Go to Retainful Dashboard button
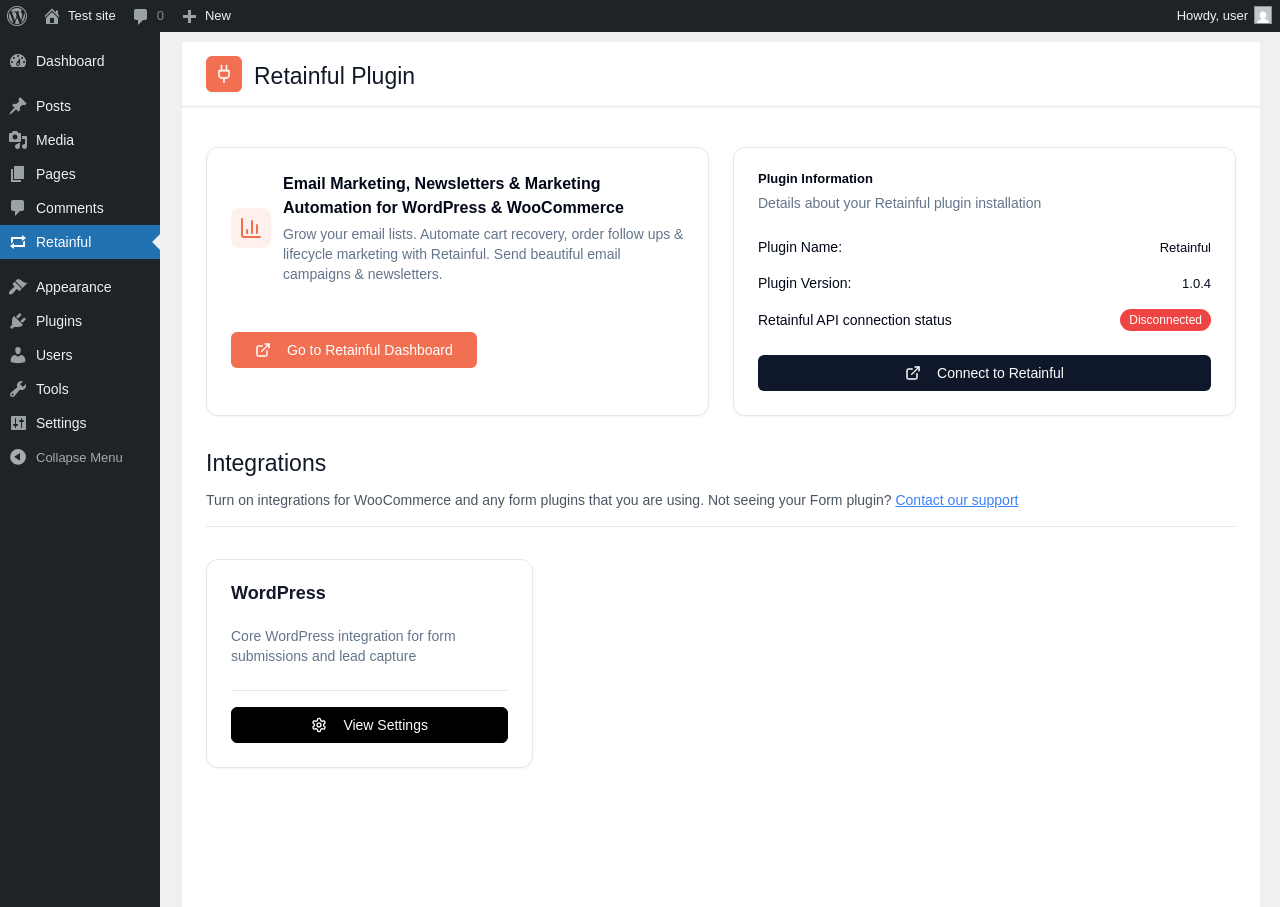1280x907 pixels. (354, 350)
